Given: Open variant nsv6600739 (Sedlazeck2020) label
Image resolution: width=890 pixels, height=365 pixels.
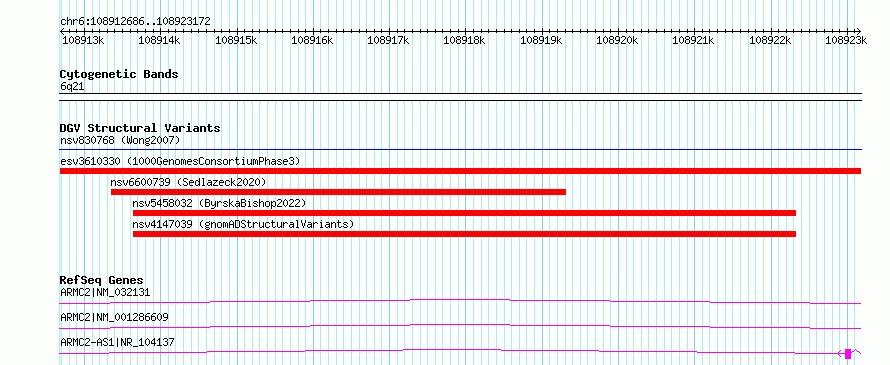Looking at the screenshot, I should click(188, 182).
